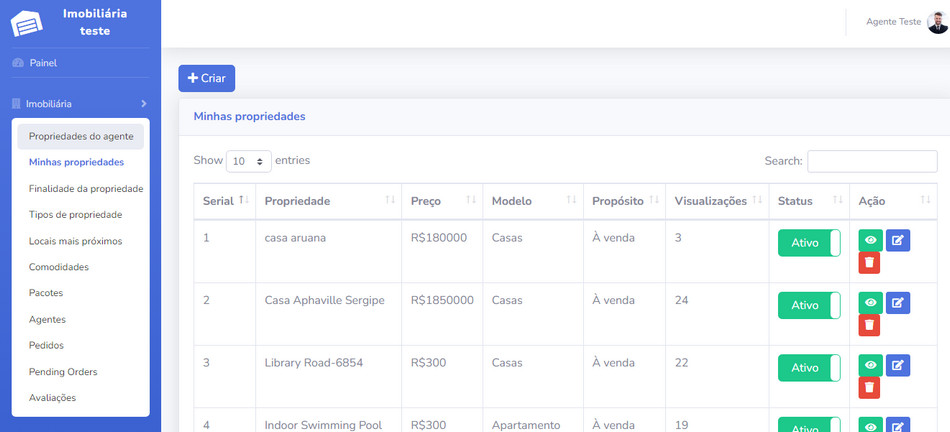
Task: Sort table by Serial column
Action: (x=224, y=201)
